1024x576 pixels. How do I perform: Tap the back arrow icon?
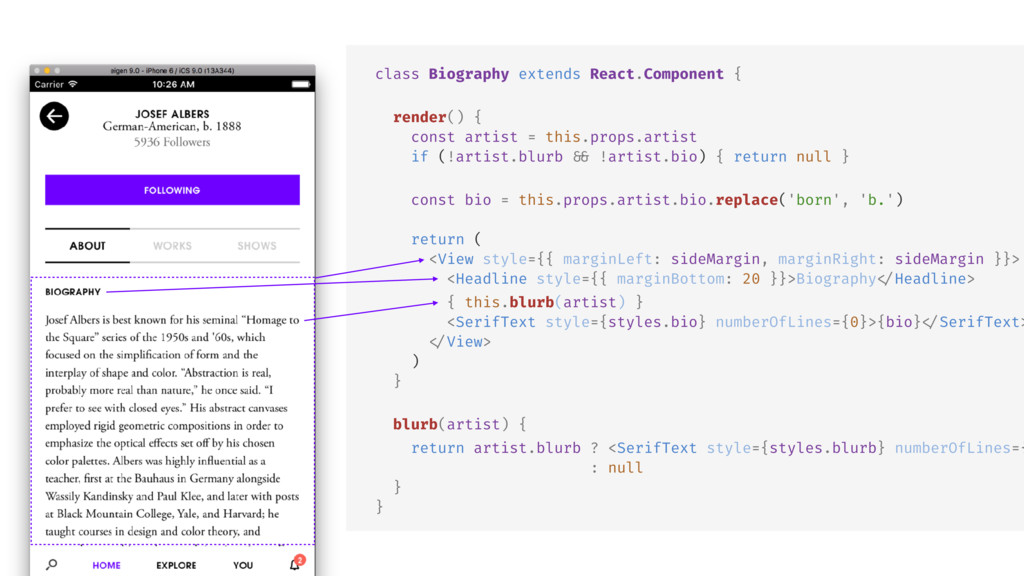point(54,116)
